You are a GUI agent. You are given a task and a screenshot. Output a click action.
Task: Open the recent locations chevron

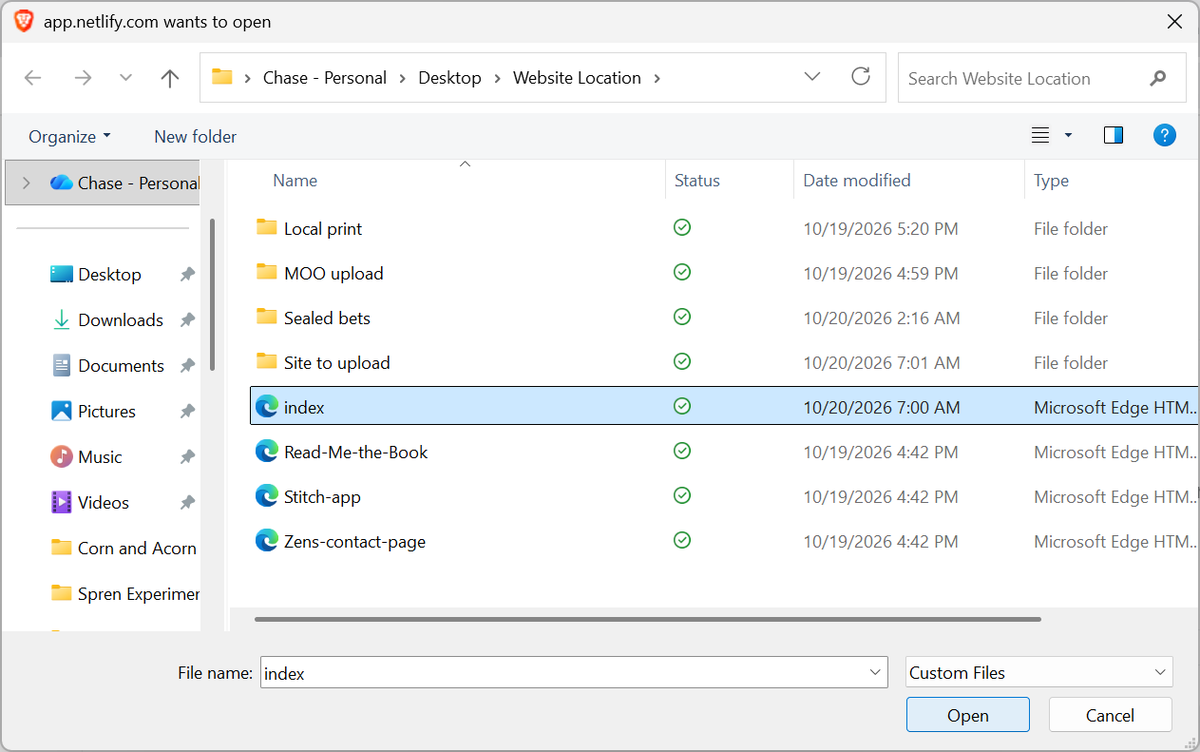pyautogui.click(x=126, y=78)
